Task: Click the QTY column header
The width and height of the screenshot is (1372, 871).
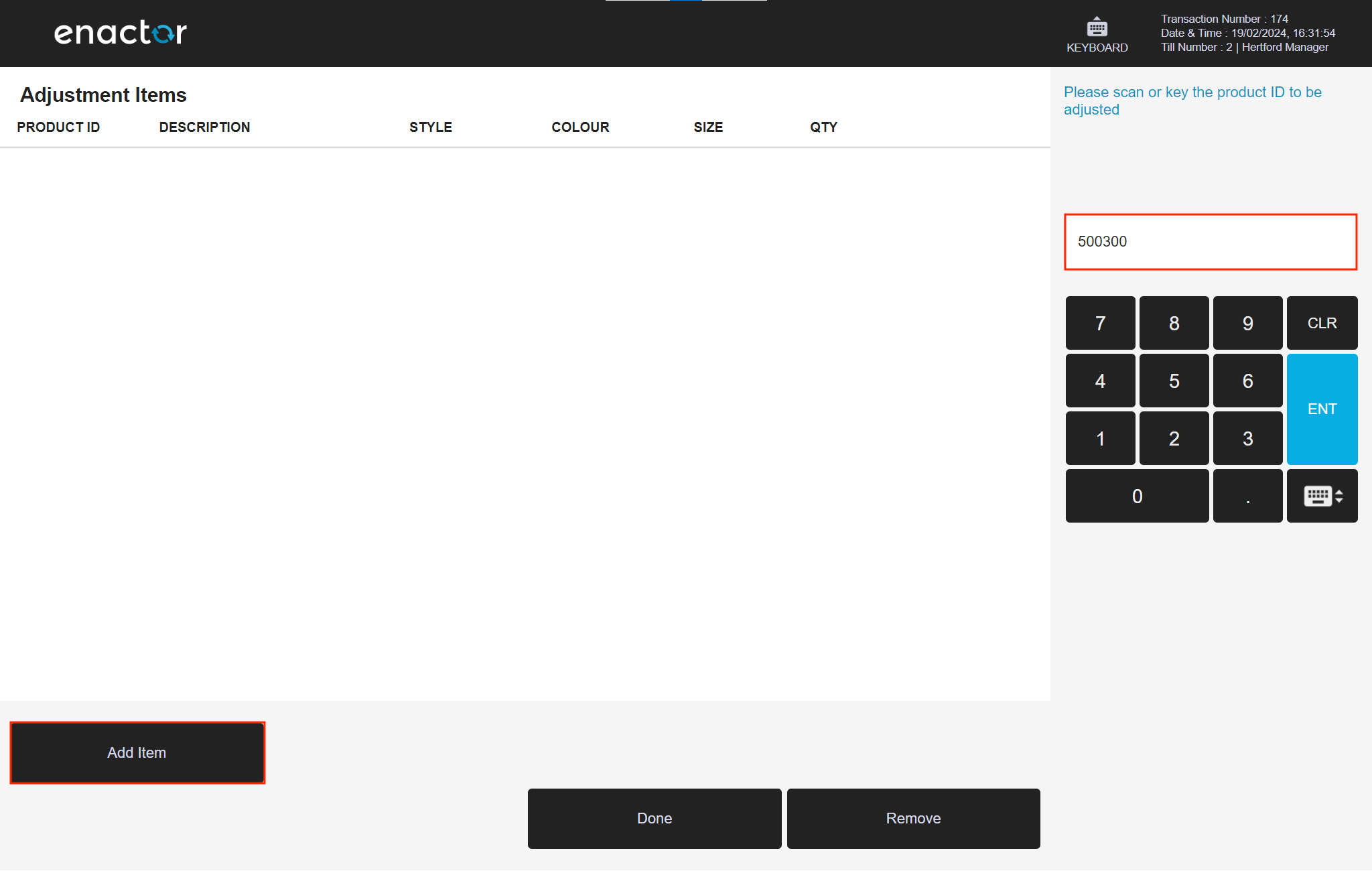Action: coord(823,127)
